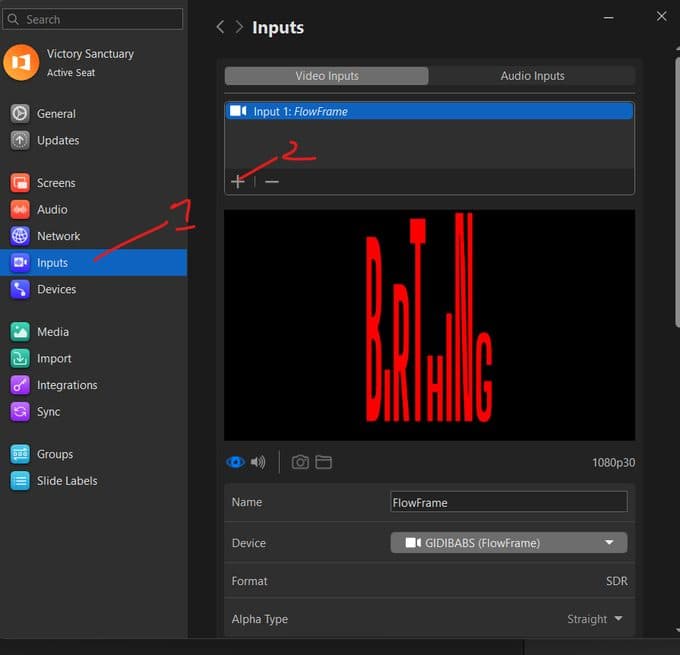The height and width of the screenshot is (655, 680).
Task: Select the Screens icon
Action: (20, 183)
